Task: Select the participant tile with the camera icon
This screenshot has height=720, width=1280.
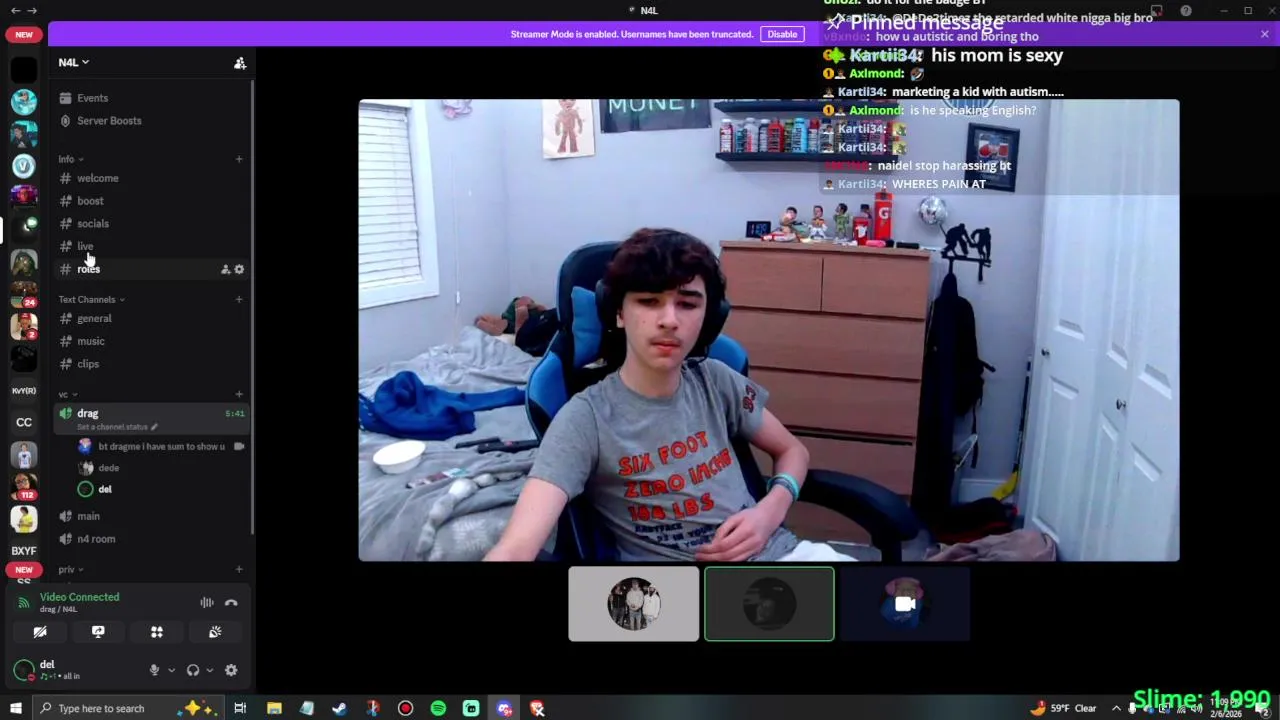Action: (905, 604)
